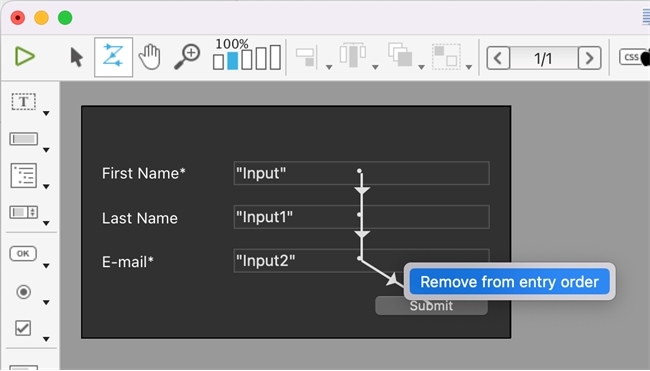Run the form with the green play button
Image resolution: width=650 pixels, height=371 pixels.
[x=24, y=57]
